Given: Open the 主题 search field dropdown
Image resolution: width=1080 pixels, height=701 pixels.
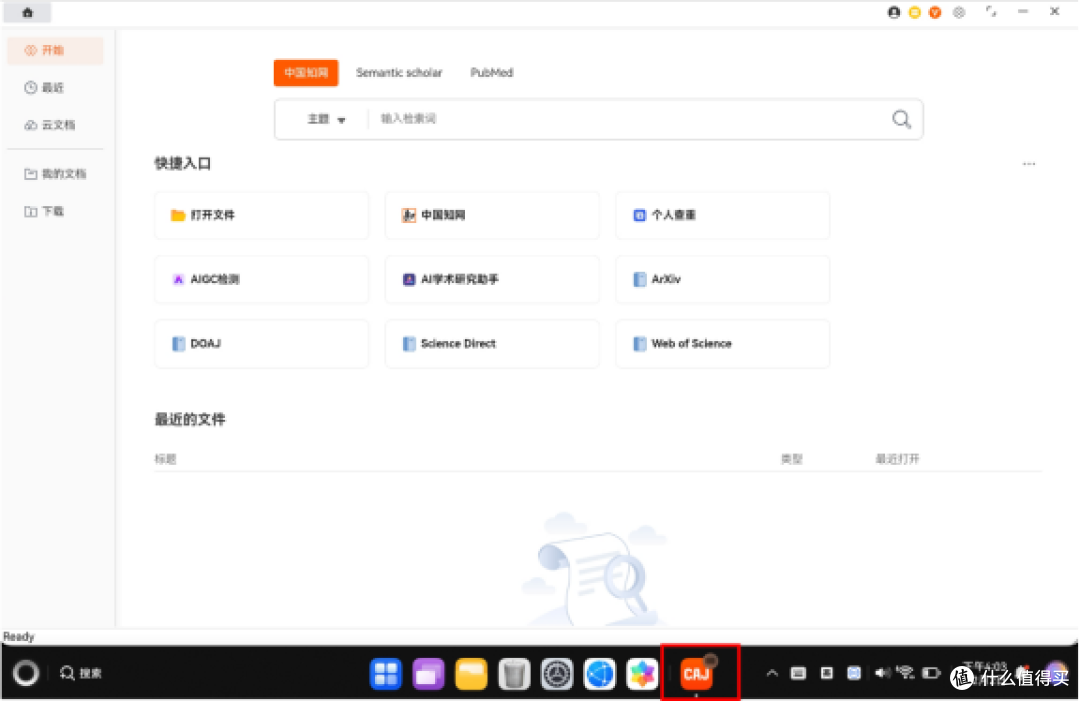Looking at the screenshot, I should click(x=326, y=119).
